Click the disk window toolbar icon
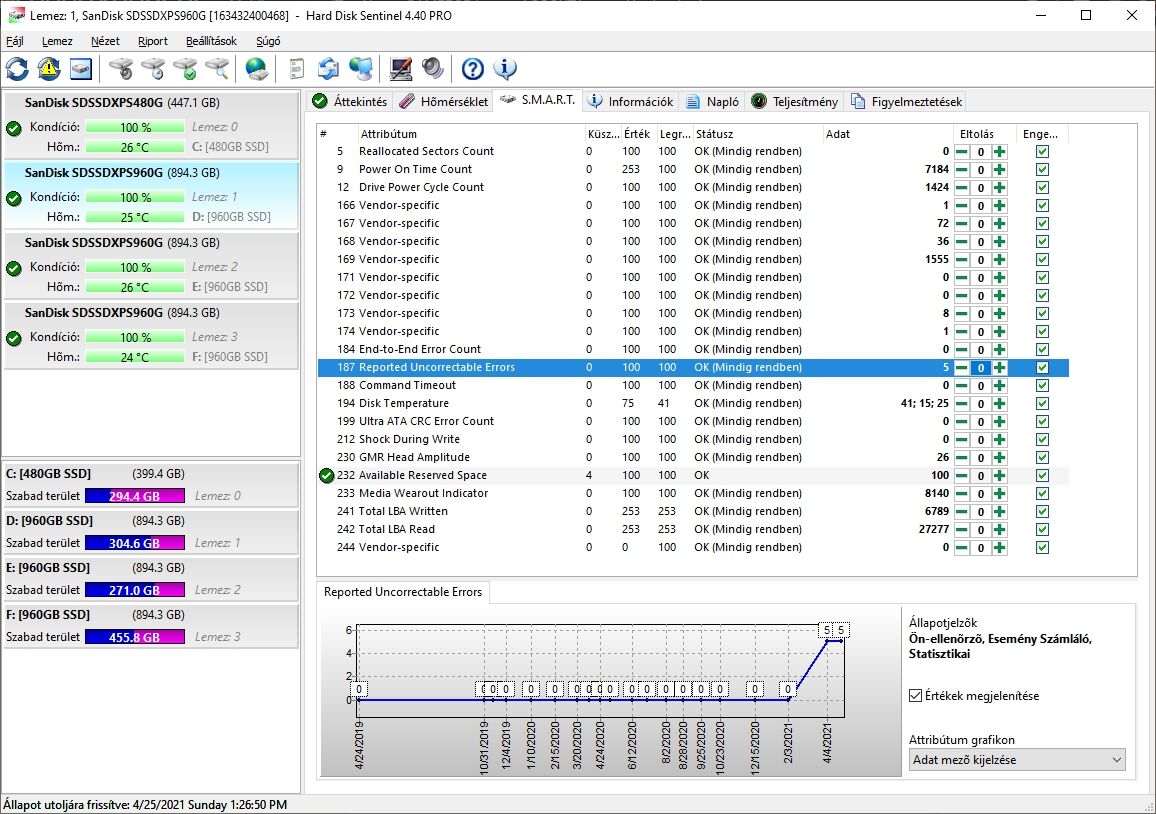Viewport: 1156px width, 814px height. [80, 69]
